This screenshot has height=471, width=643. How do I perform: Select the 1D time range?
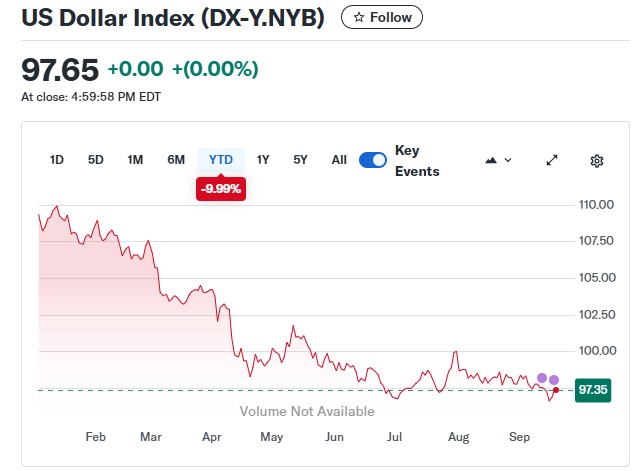click(x=57, y=160)
